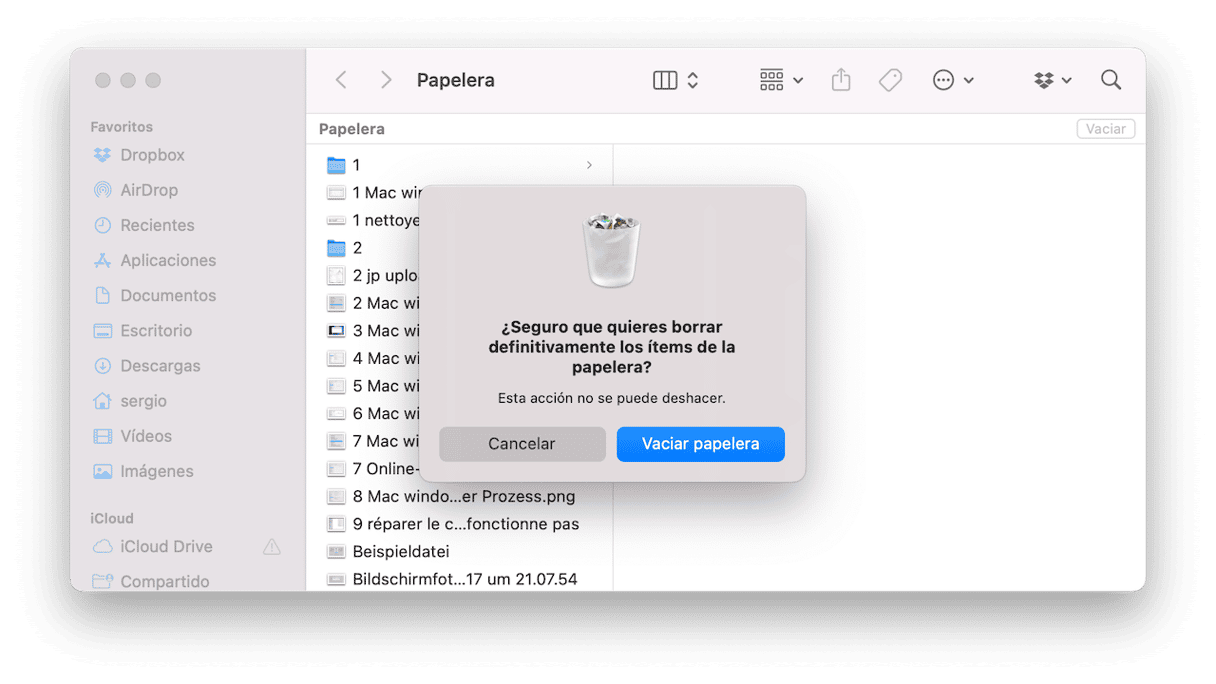Click the small Vaciar button
This screenshot has width=1216, height=684.
coord(1105,129)
